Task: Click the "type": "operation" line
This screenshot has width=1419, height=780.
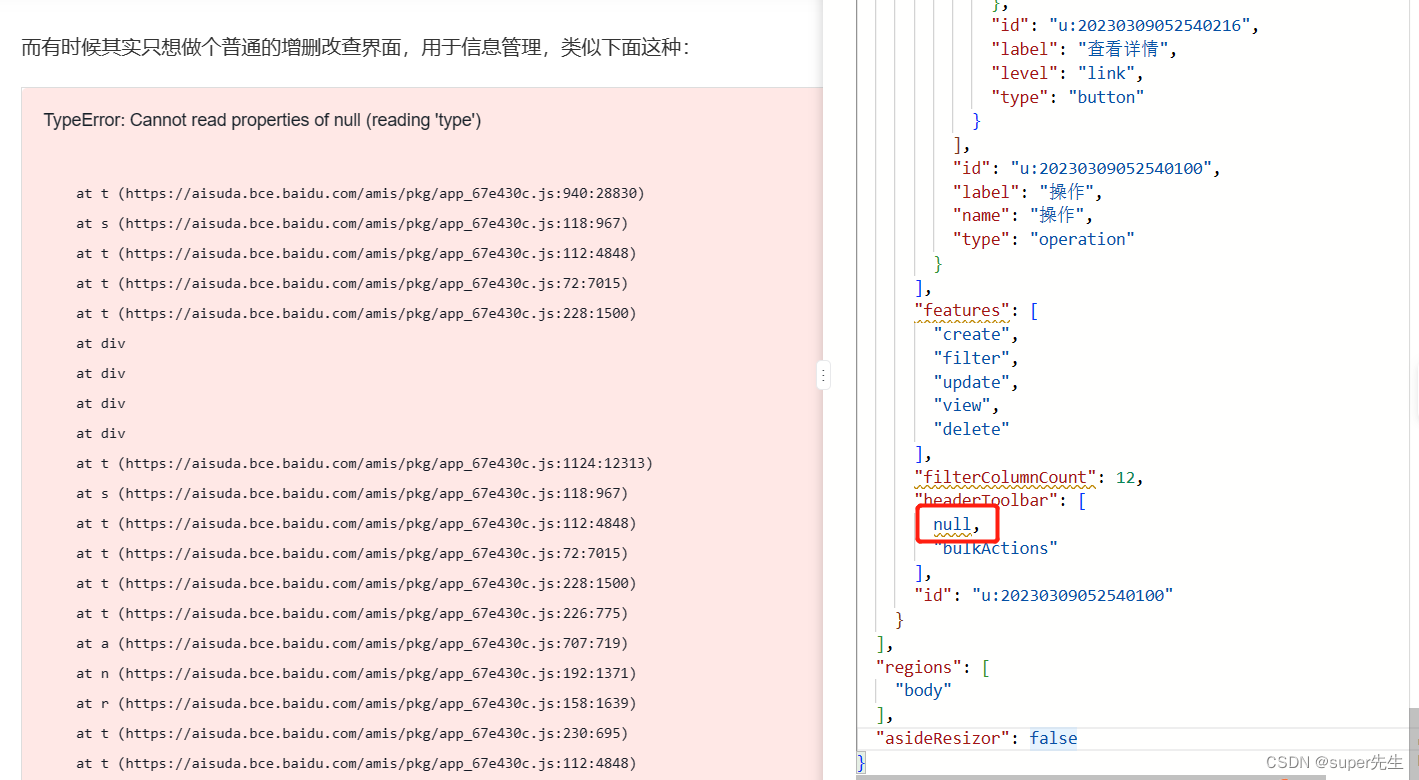Action: (x=1044, y=239)
